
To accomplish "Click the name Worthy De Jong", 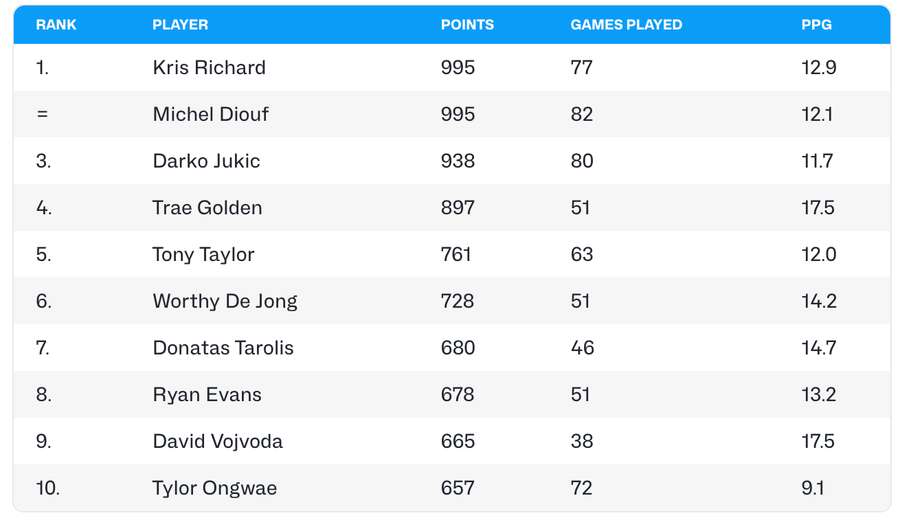I will 225,301.
